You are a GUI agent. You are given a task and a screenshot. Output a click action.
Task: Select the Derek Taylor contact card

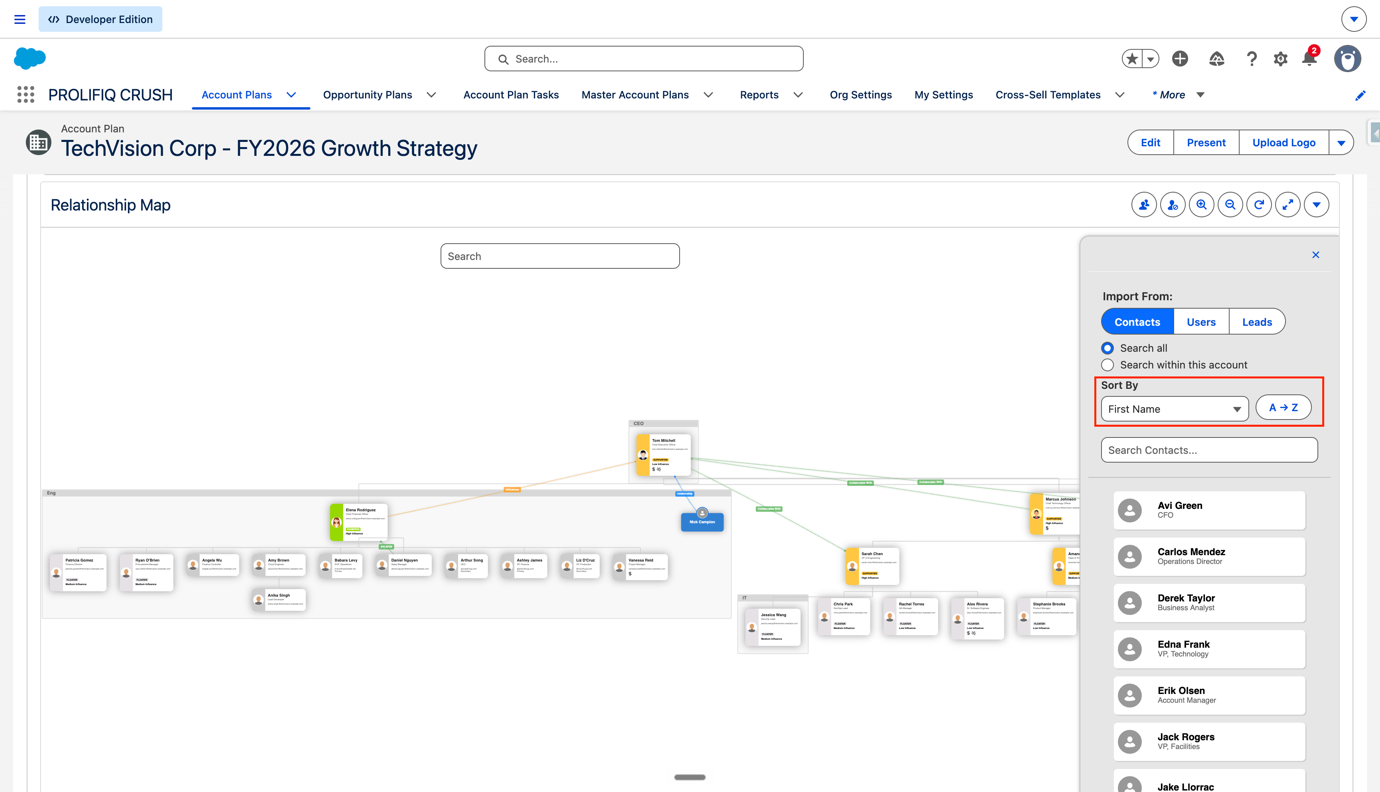coord(1209,602)
